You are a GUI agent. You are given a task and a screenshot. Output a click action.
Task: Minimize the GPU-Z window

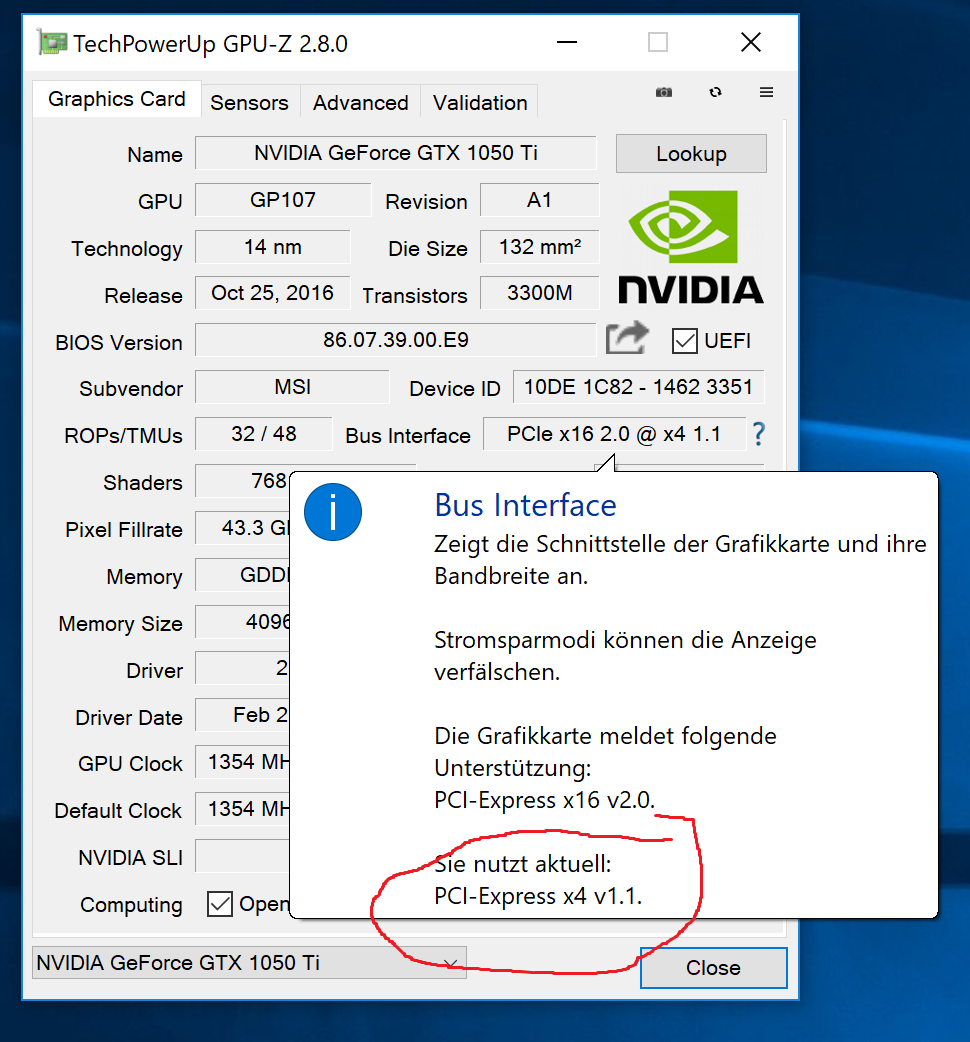(x=567, y=43)
